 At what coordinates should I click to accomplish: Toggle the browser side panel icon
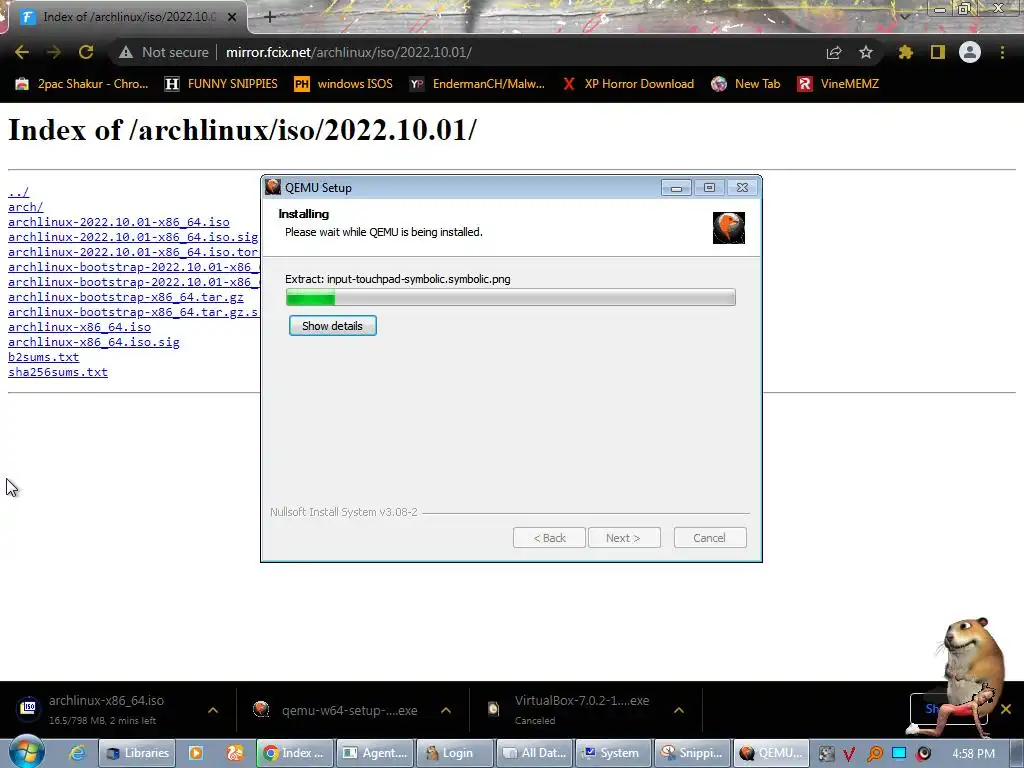pos(938,52)
